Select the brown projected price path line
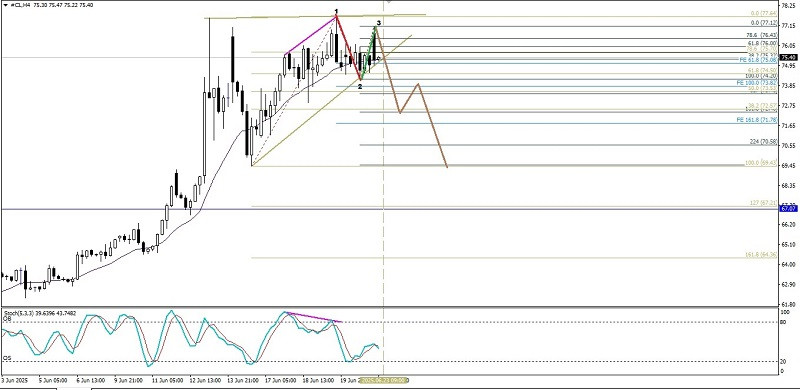 click(411, 97)
